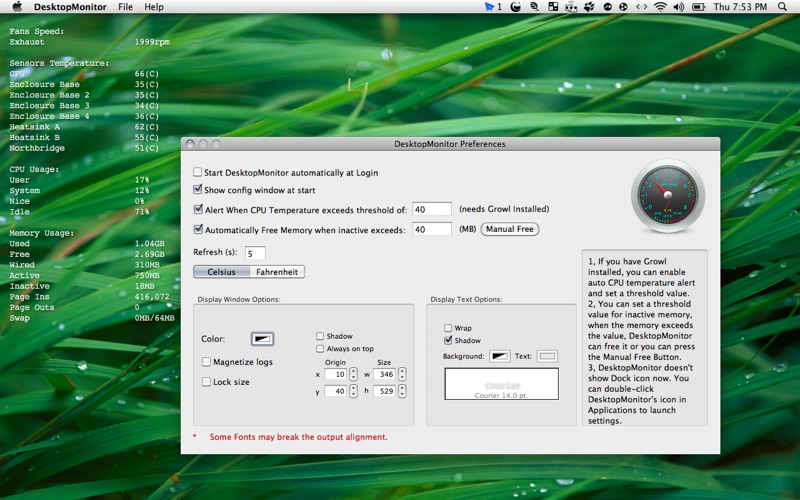
Task: Click the height stepper arrows
Action: [x=402, y=391]
